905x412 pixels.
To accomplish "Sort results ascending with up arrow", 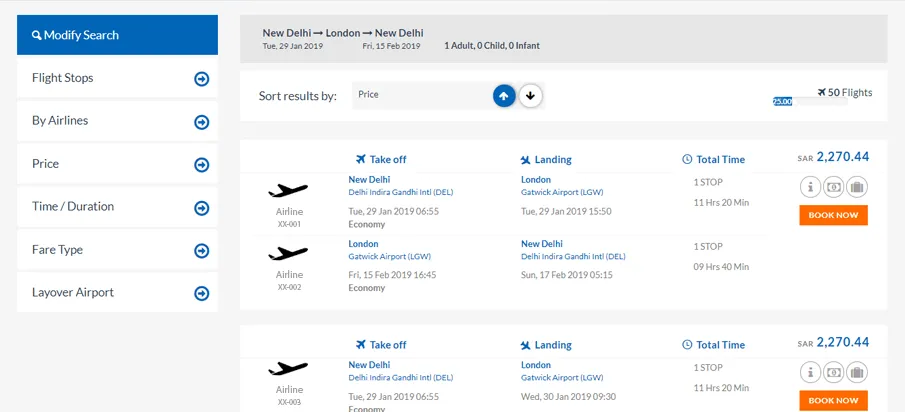I will pyautogui.click(x=504, y=96).
